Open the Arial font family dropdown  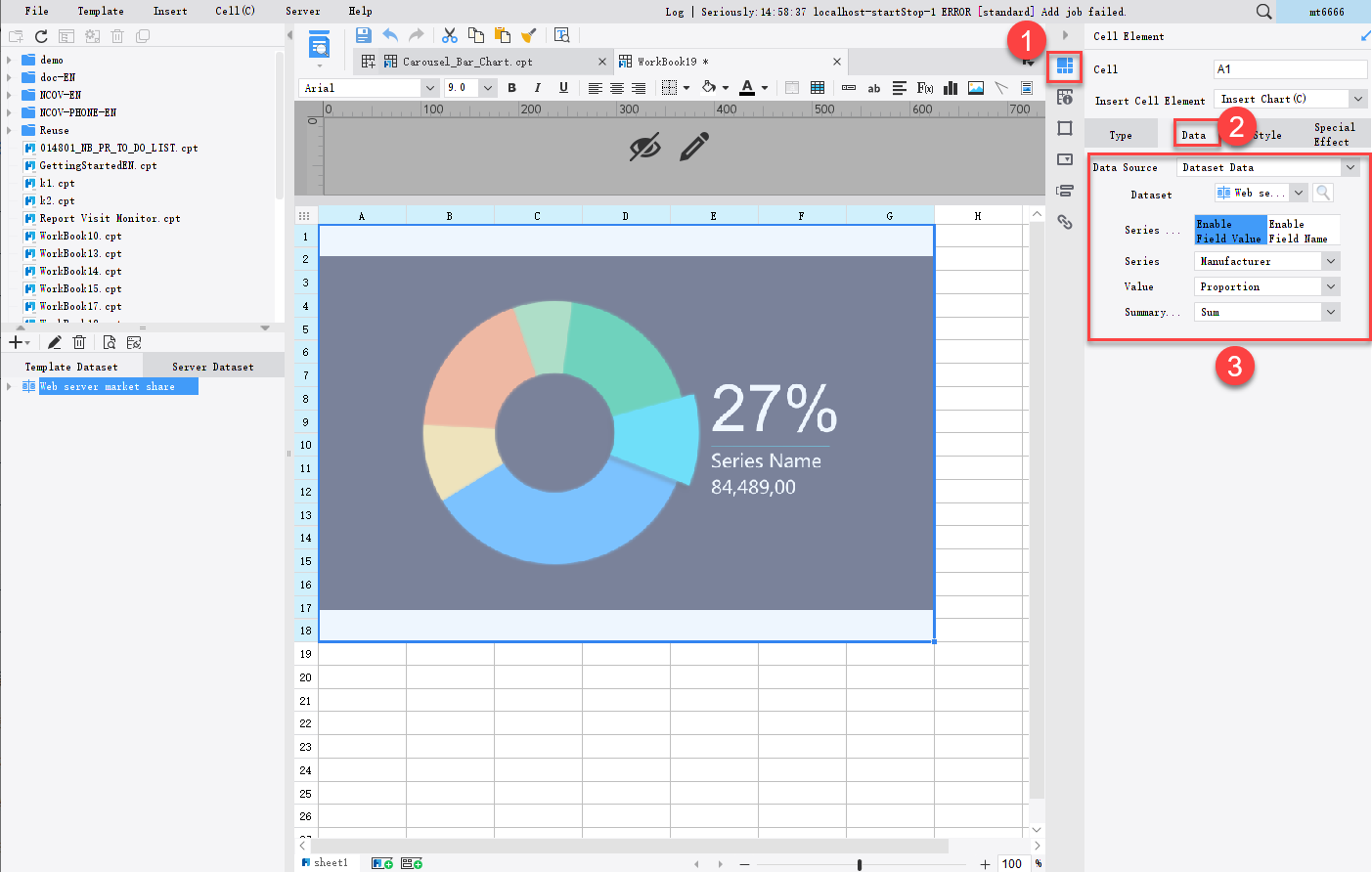pyautogui.click(x=429, y=88)
